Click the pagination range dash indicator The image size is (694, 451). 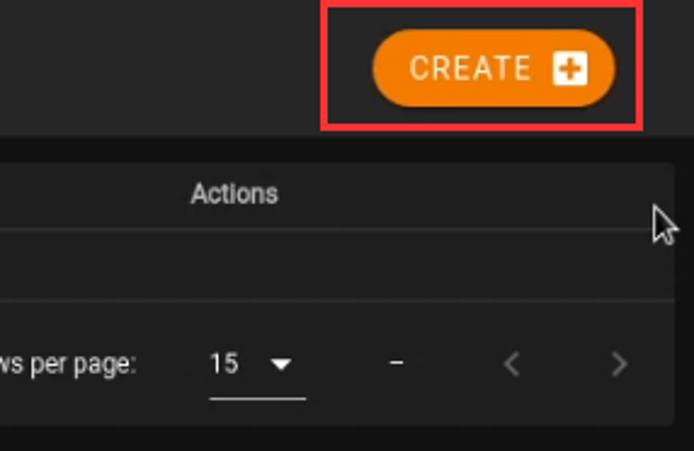click(397, 363)
